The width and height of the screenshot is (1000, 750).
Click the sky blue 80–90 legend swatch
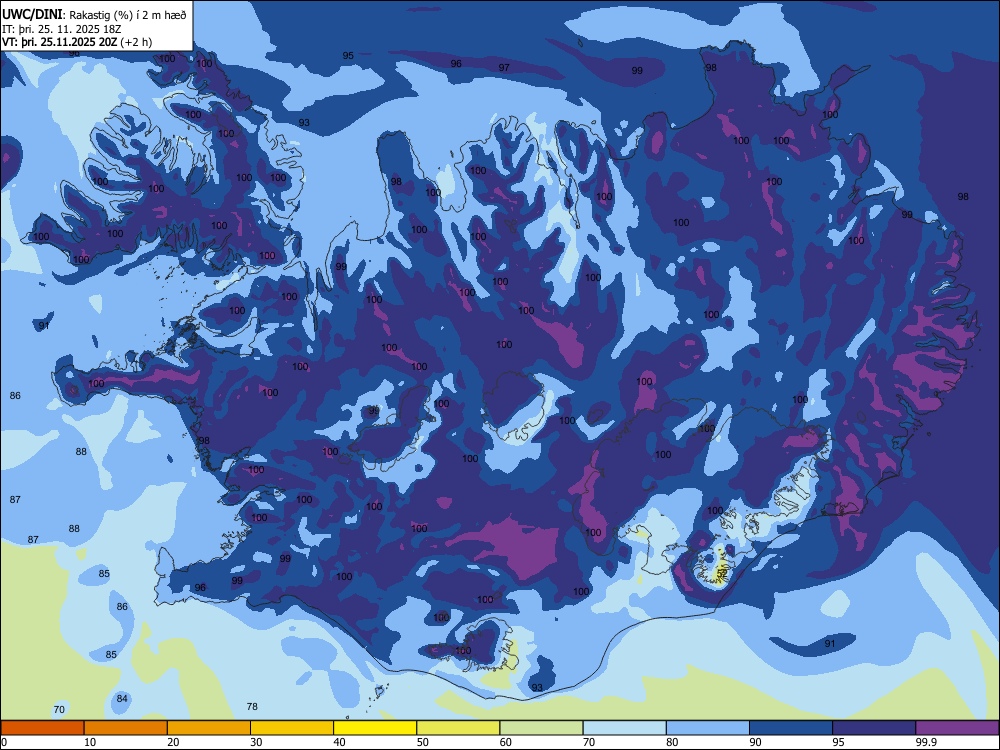pos(708,728)
